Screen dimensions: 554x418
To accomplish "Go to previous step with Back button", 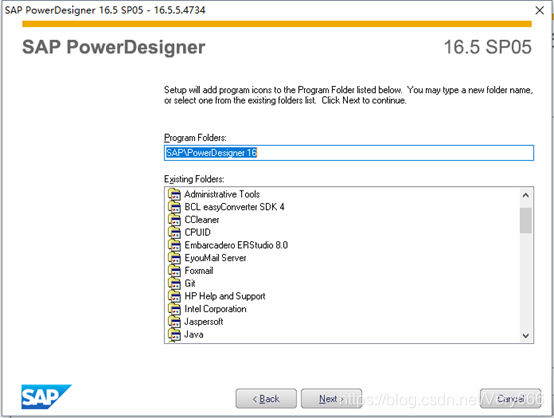I will pyautogui.click(x=266, y=399).
